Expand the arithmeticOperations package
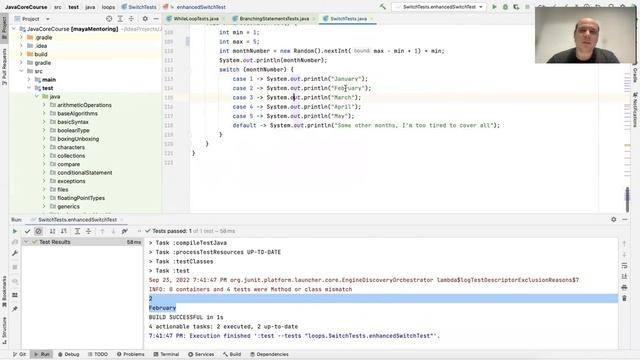Screen dimensions: 640x360 point(44,105)
